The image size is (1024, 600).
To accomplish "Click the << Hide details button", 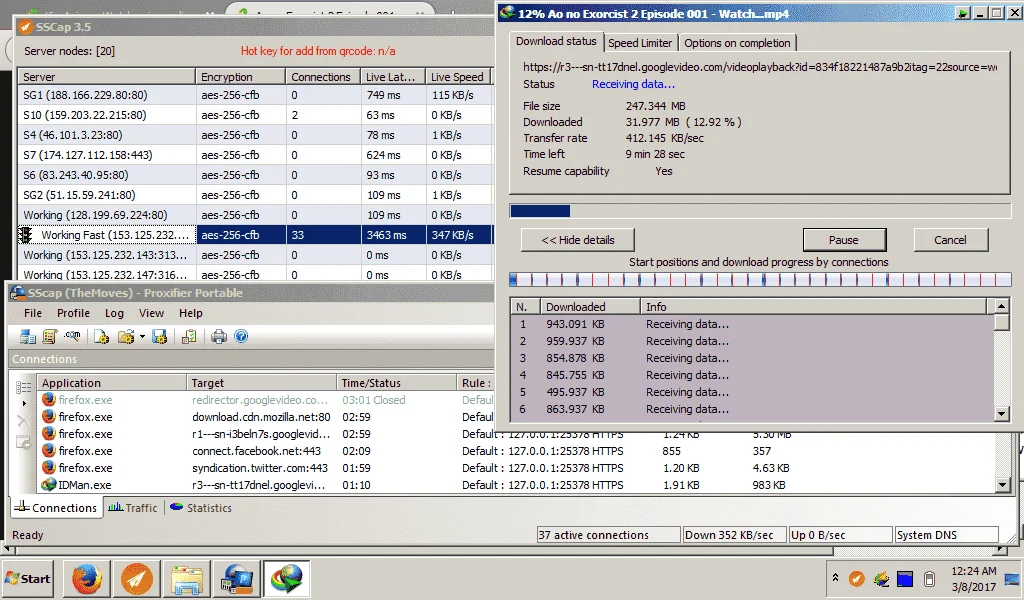I will click(x=577, y=240).
